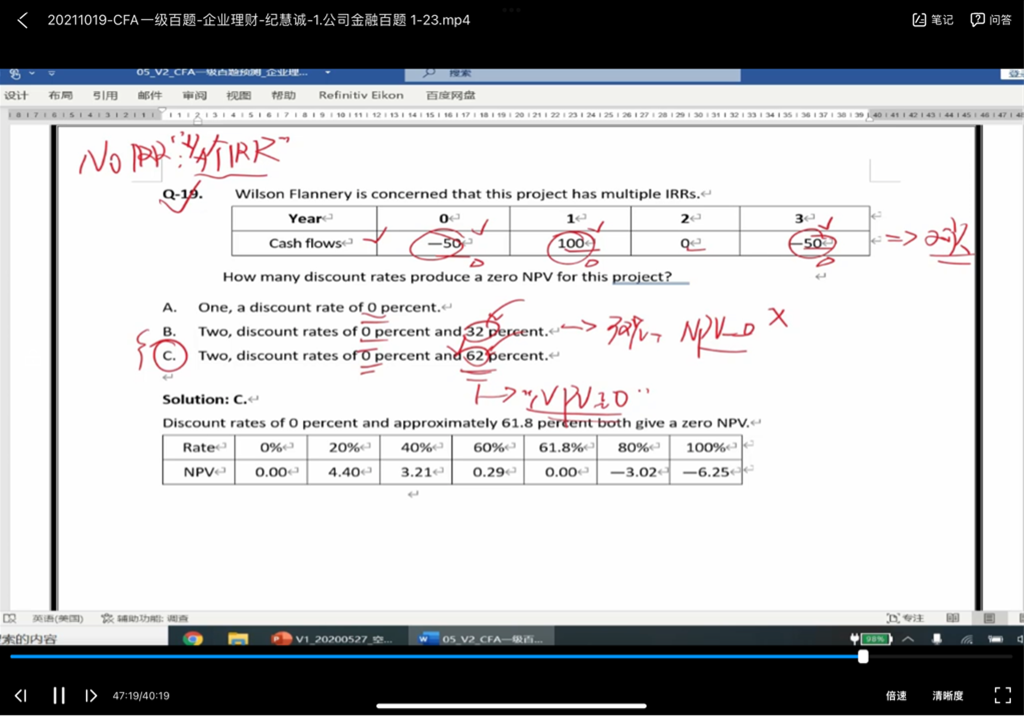1024x716 pixels.
Task: Click the Cash flows row header cell
Action: [x=304, y=243]
